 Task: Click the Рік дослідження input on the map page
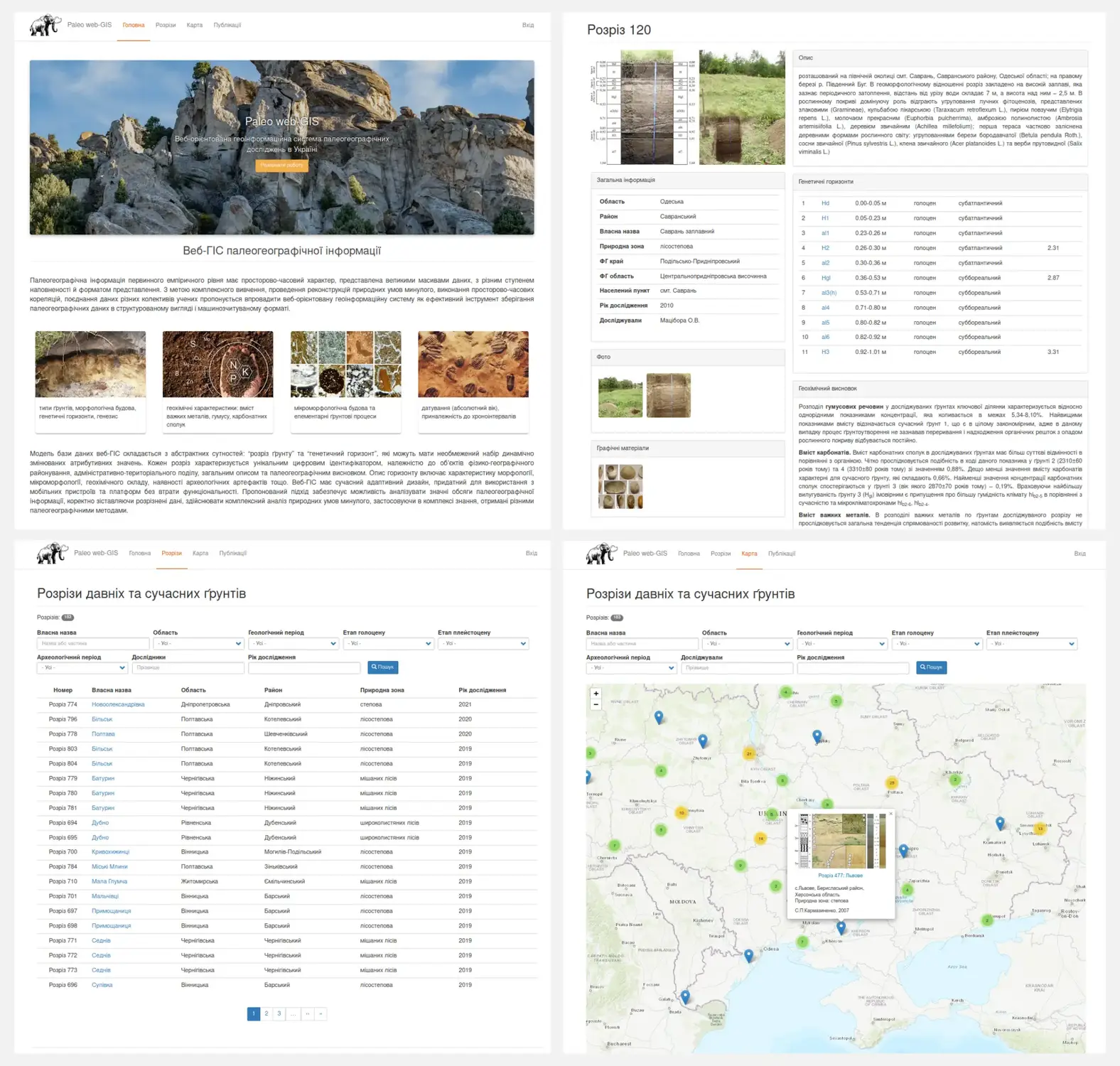point(853,668)
